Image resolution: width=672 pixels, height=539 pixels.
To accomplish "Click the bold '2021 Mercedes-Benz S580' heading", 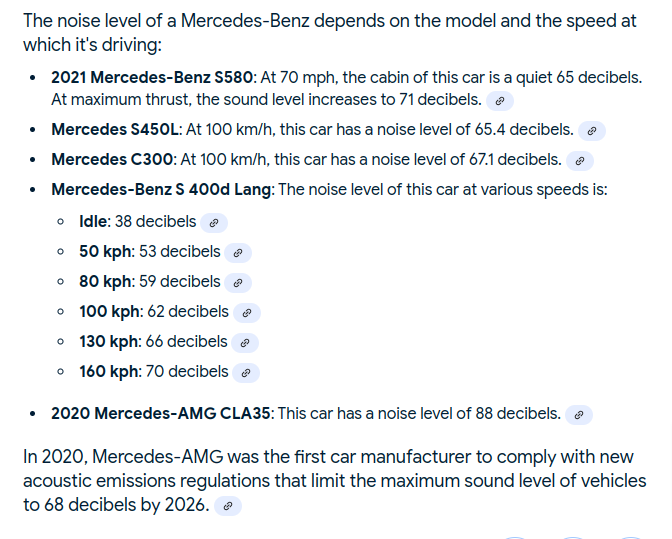I will (152, 78).
